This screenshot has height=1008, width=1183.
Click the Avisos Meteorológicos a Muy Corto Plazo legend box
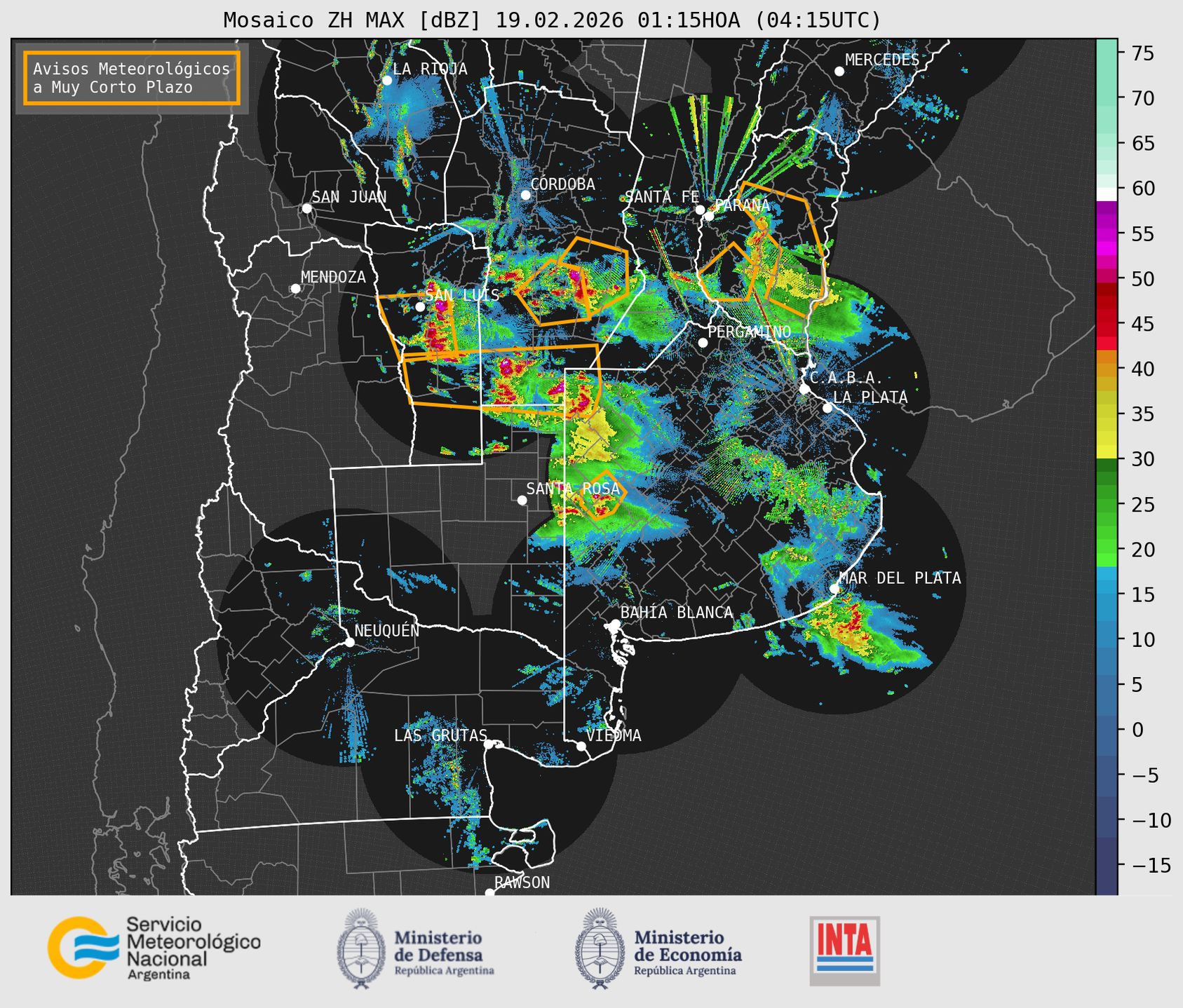(132, 78)
